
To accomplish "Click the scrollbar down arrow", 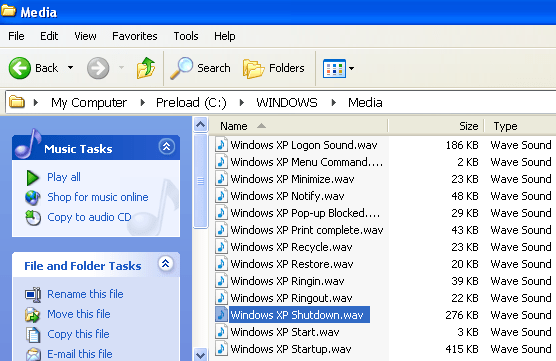I will 200,354.
